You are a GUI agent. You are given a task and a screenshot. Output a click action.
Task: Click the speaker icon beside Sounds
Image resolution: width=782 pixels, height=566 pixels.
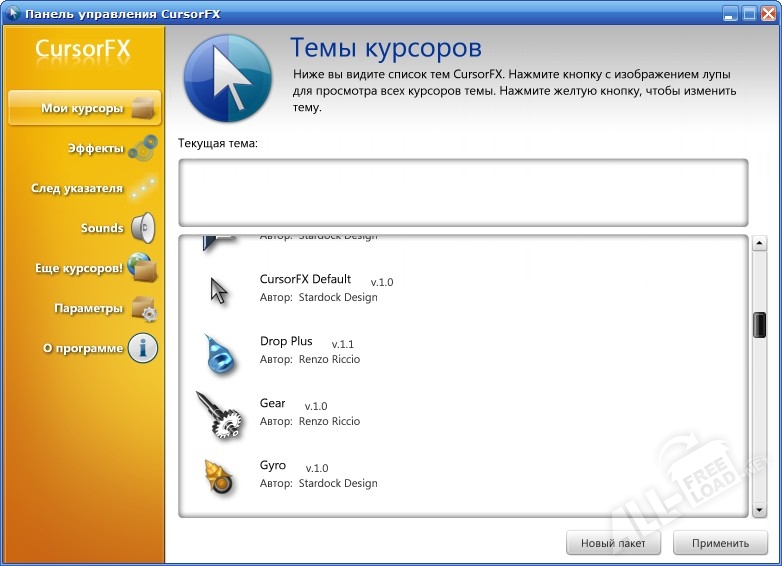pos(144,228)
